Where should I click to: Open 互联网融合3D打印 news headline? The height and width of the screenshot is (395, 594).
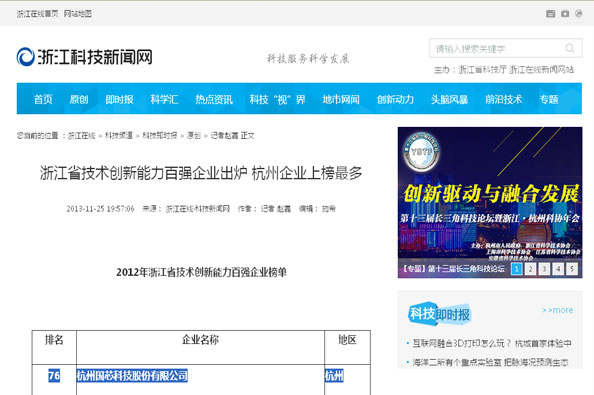(492, 343)
